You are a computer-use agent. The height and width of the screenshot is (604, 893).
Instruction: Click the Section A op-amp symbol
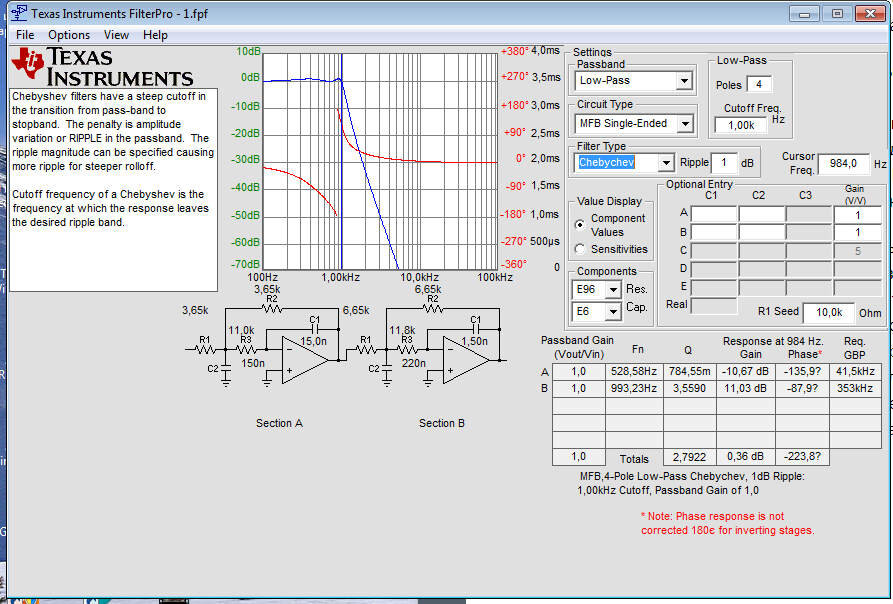[x=305, y=360]
